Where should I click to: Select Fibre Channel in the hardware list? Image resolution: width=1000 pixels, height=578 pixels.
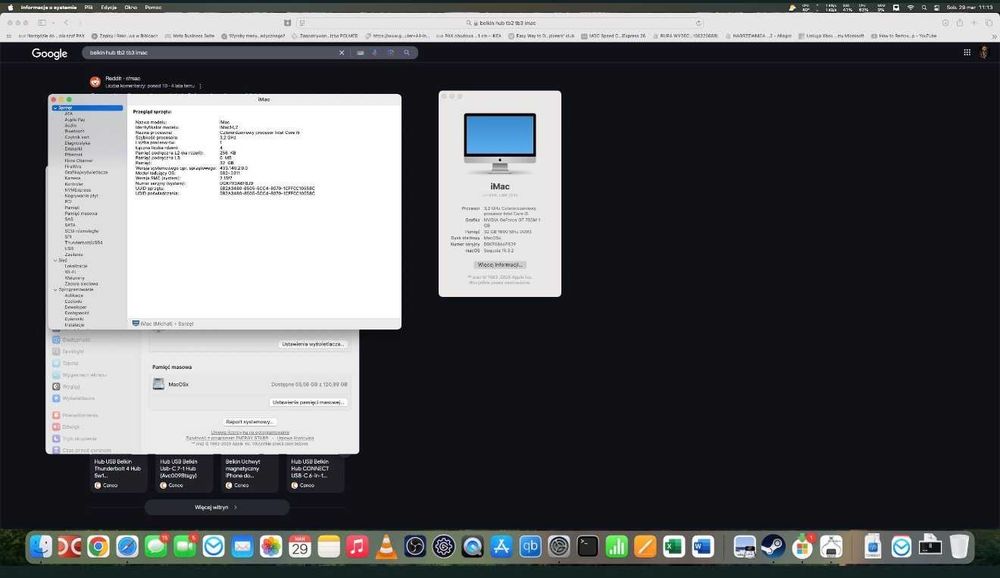click(x=78, y=161)
